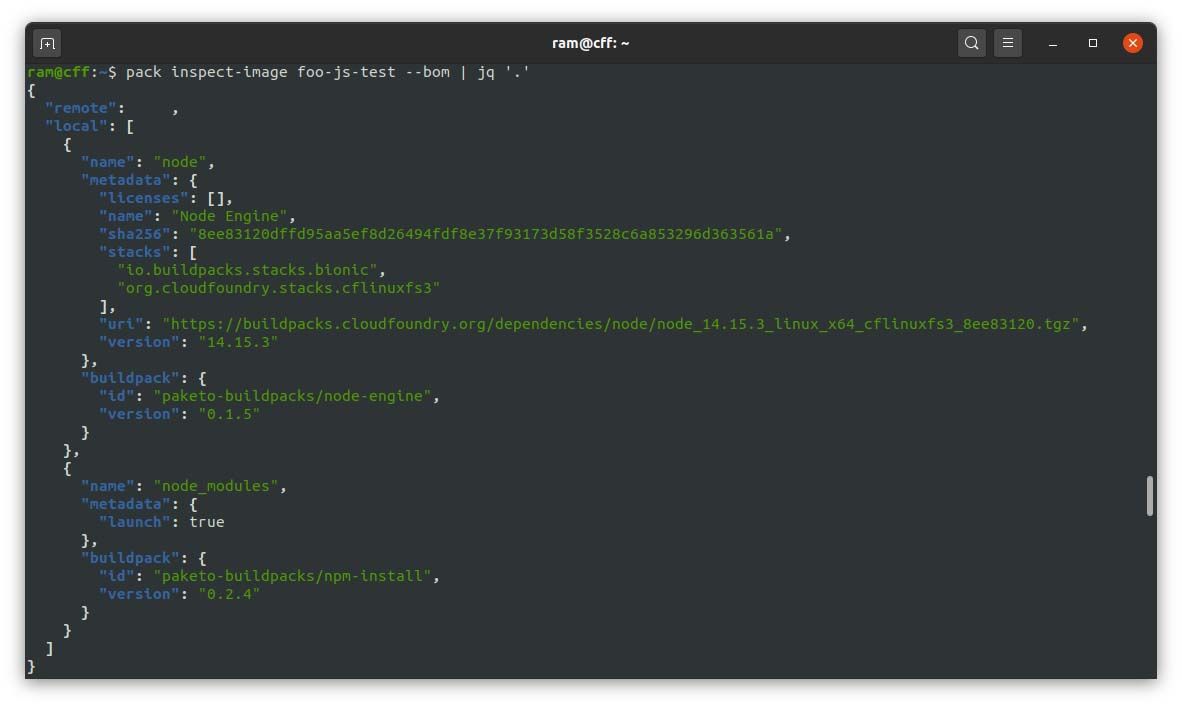This screenshot has height=707, width=1182.
Task: Open the terminal search tool
Action: [972, 43]
